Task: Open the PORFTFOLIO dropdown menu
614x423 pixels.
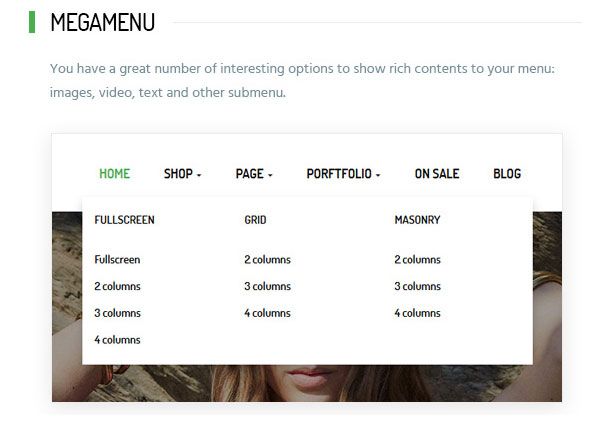Action: [x=343, y=174]
